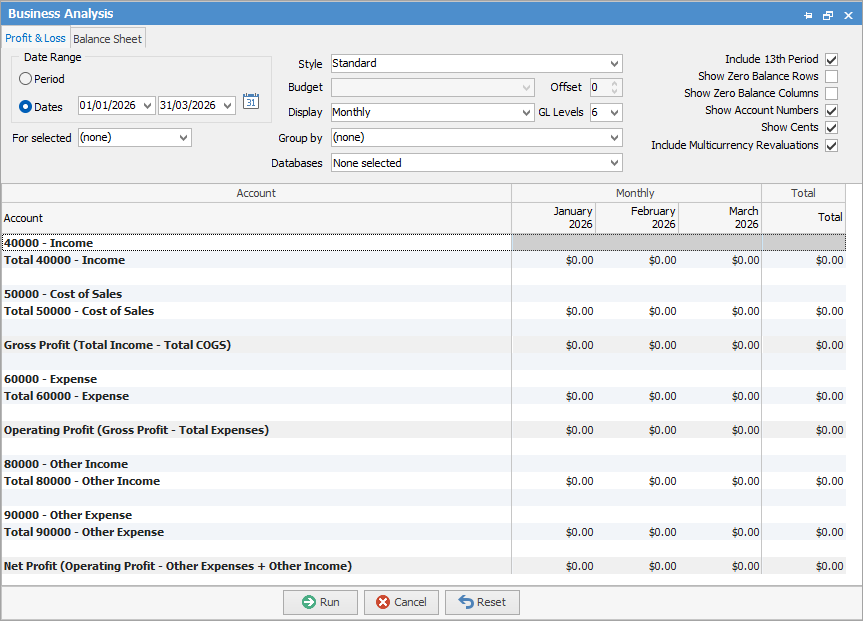
Task: Toggle Include 13th Period checkbox
Action: coord(832,59)
